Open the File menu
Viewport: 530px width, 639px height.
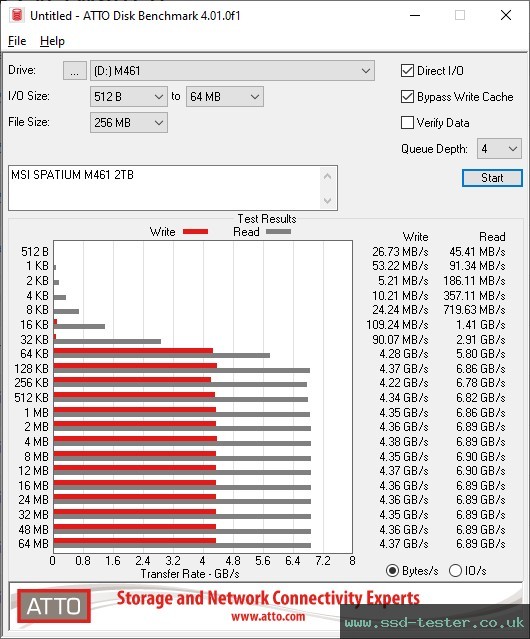[17, 41]
